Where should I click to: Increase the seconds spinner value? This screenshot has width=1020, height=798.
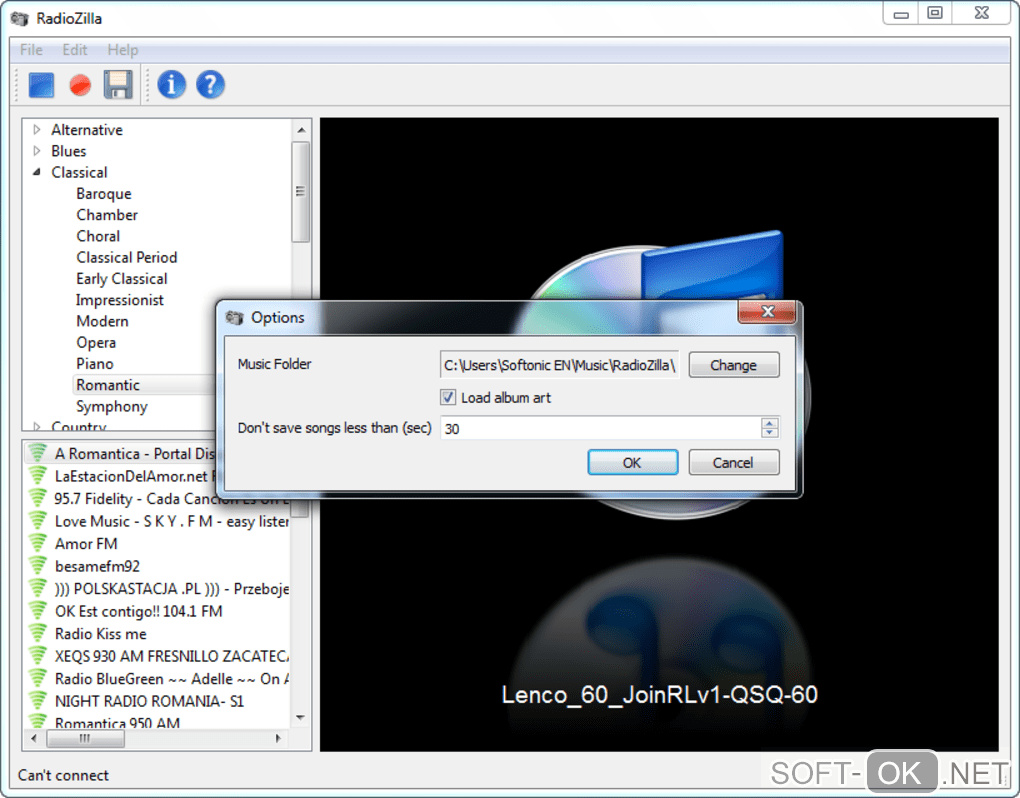(770, 423)
